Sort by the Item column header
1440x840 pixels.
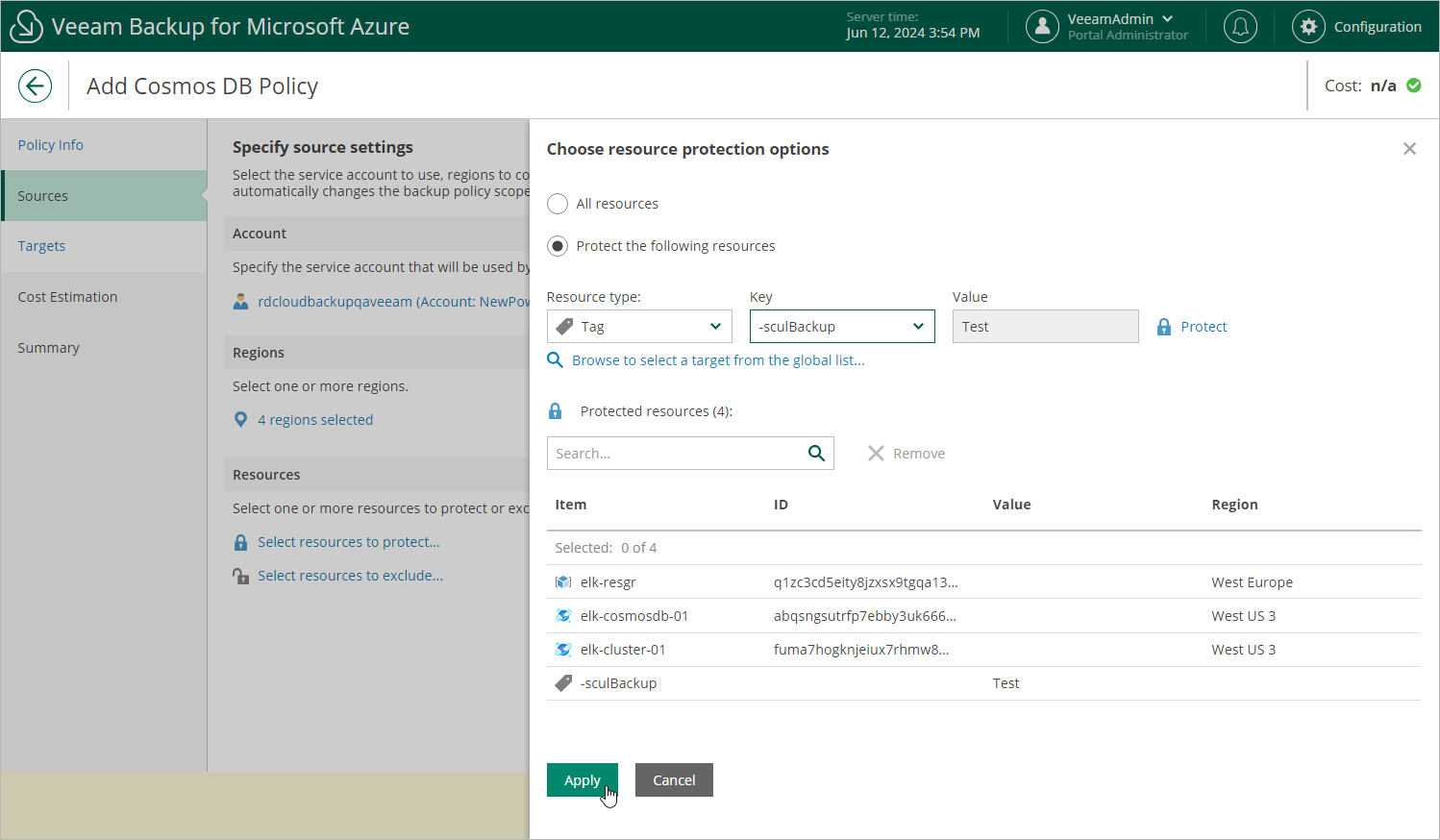[x=570, y=505]
